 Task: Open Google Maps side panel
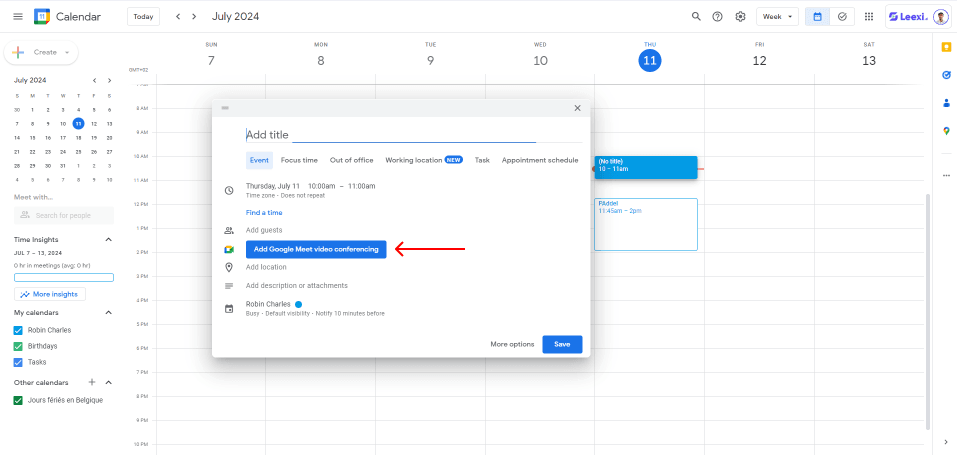point(946,131)
